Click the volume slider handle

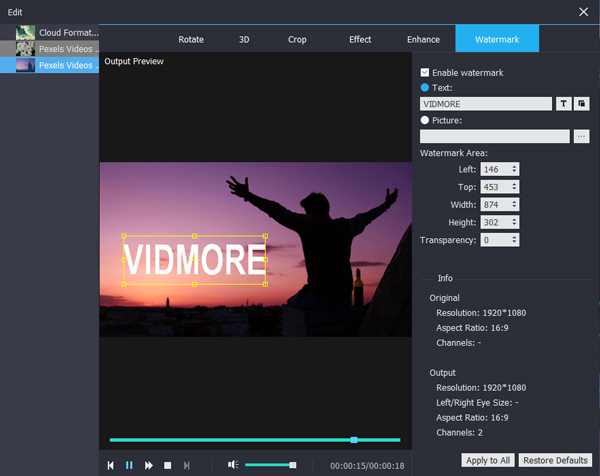click(x=293, y=465)
